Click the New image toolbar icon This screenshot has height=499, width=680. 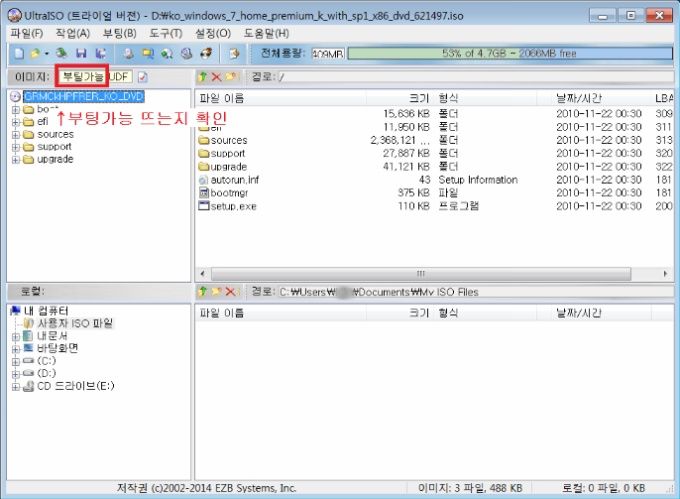pos(19,53)
